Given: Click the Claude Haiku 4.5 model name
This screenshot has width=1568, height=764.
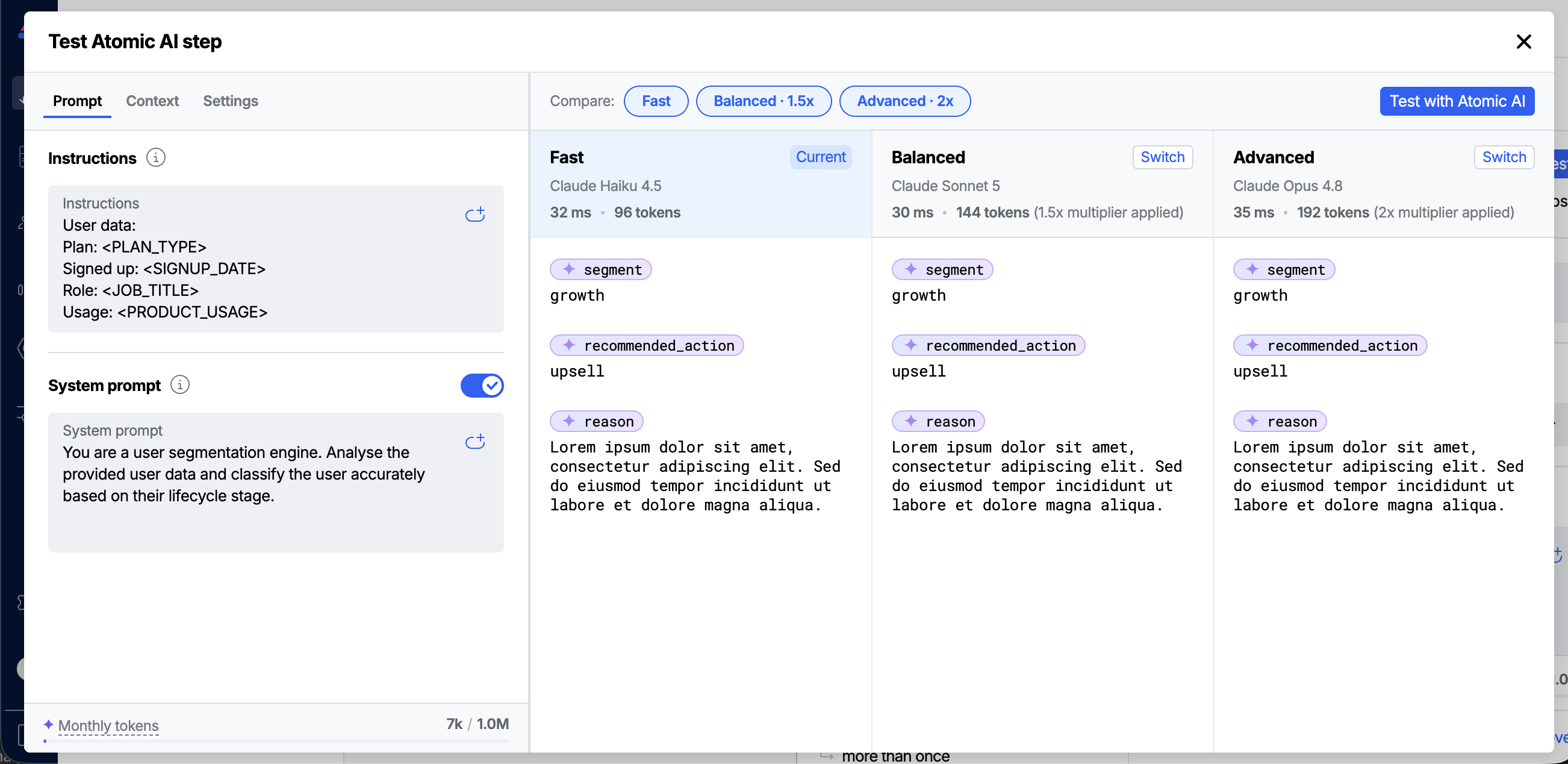Looking at the screenshot, I should tap(606, 186).
